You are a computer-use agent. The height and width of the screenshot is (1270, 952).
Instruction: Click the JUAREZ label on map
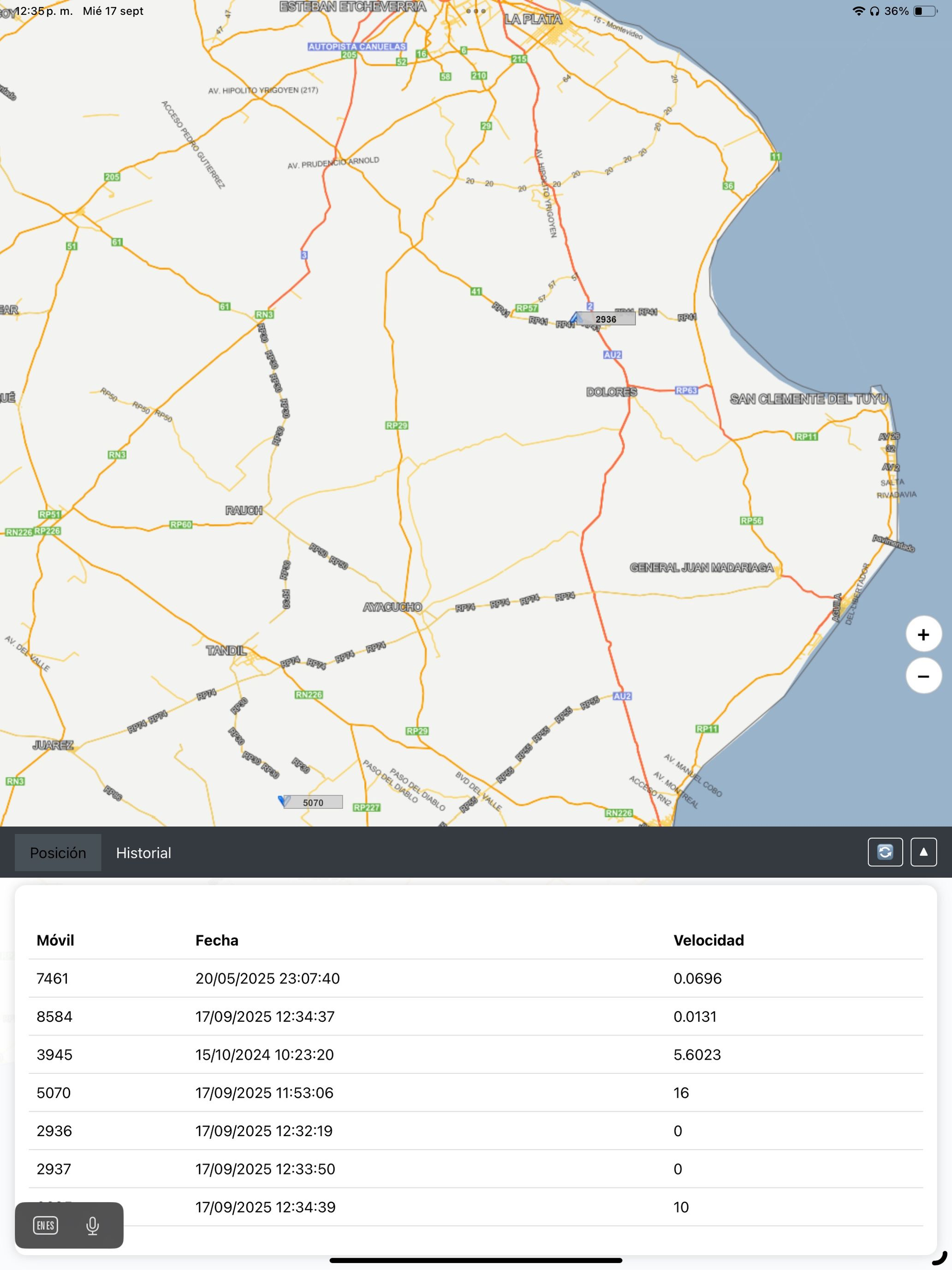(53, 745)
